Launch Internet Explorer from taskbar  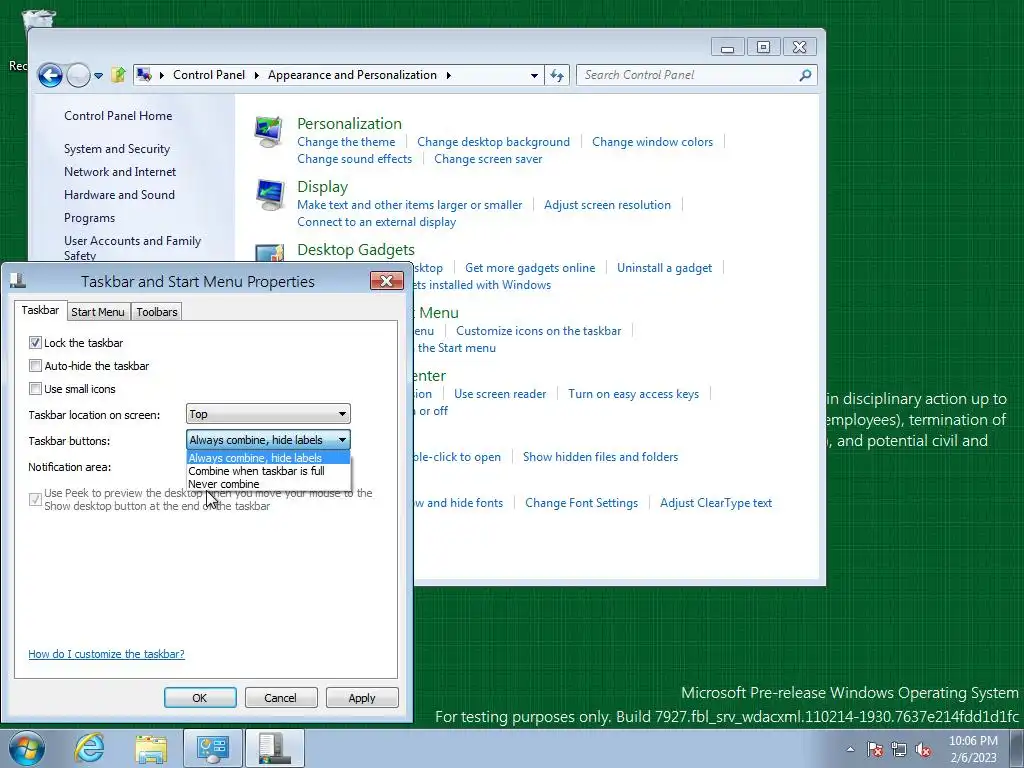pyautogui.click(x=89, y=748)
